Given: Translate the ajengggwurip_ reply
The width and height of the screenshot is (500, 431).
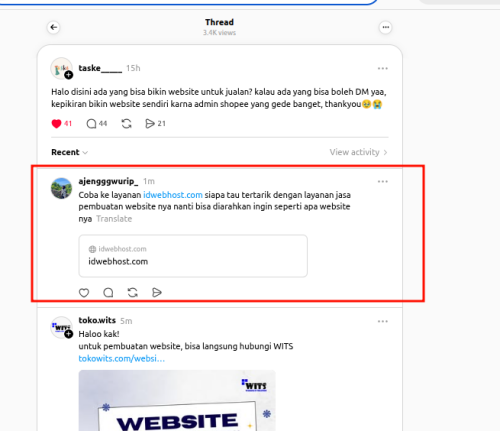Looking at the screenshot, I should [x=114, y=219].
